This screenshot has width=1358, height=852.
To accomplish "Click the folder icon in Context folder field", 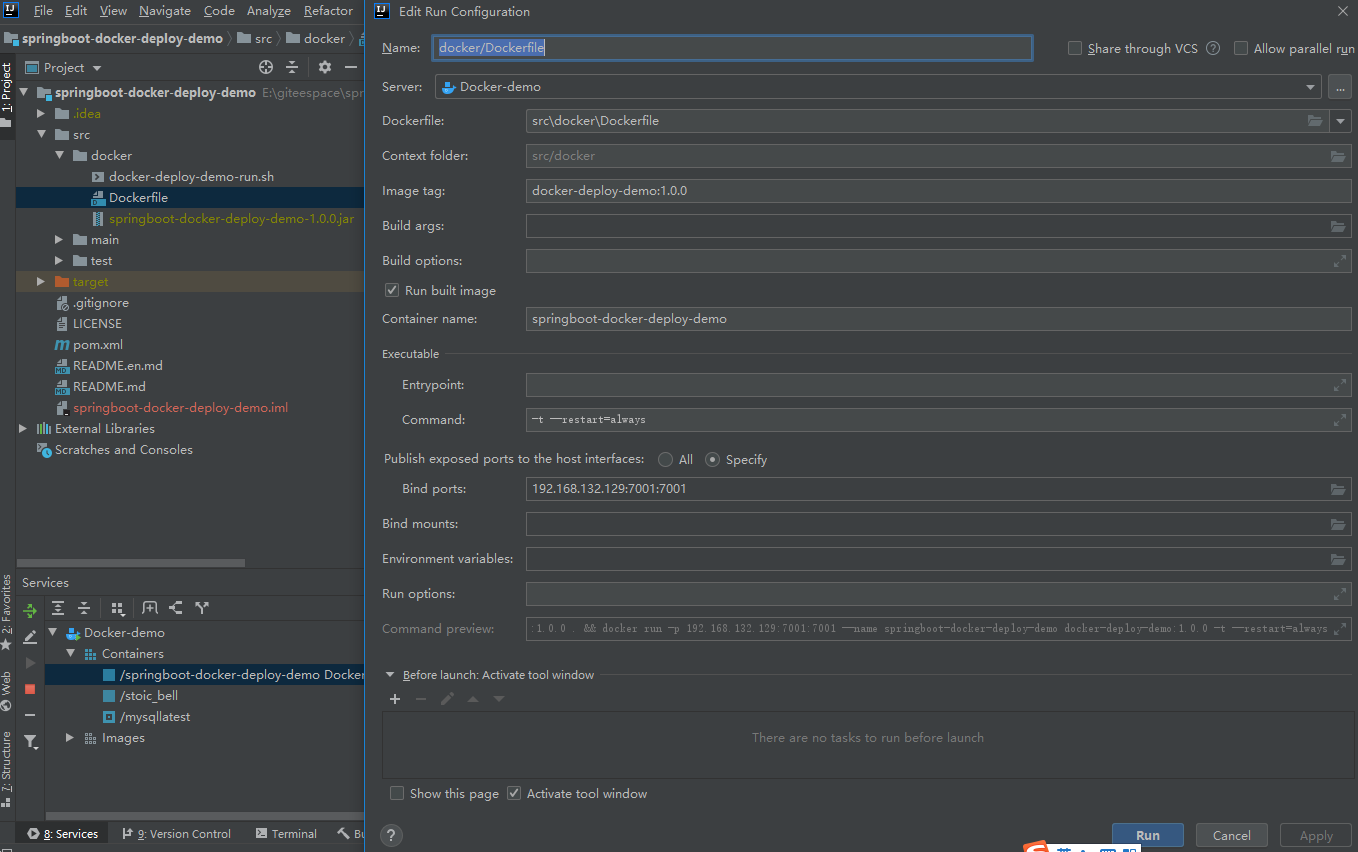I will pyautogui.click(x=1338, y=156).
